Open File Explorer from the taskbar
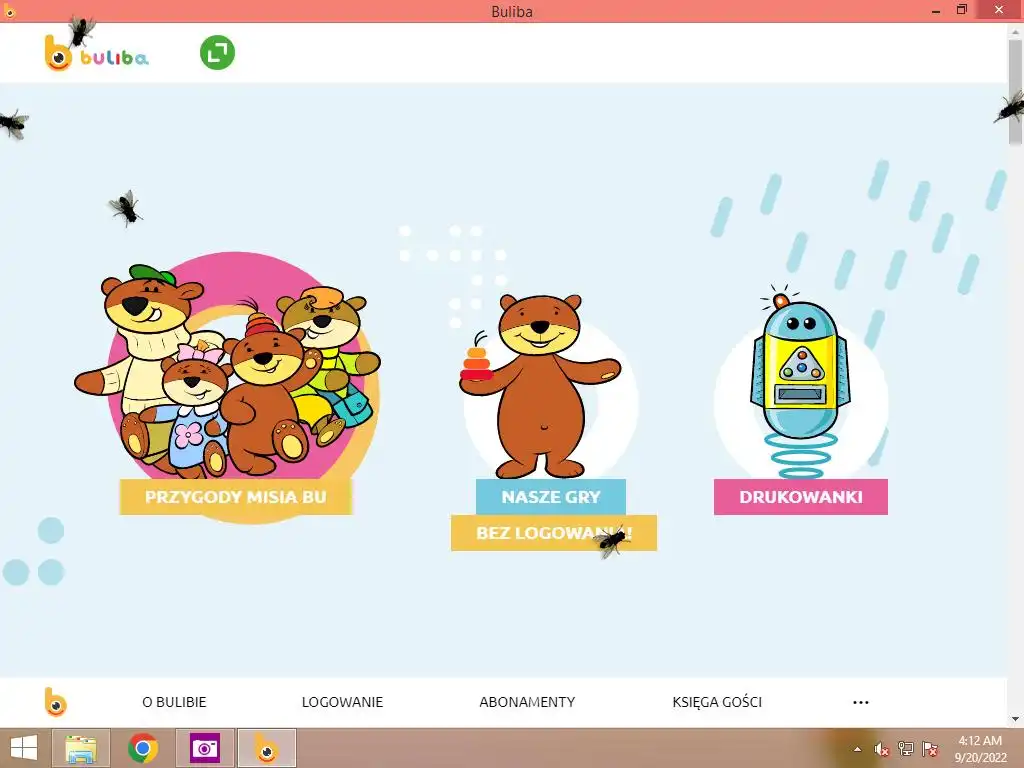 [x=81, y=748]
